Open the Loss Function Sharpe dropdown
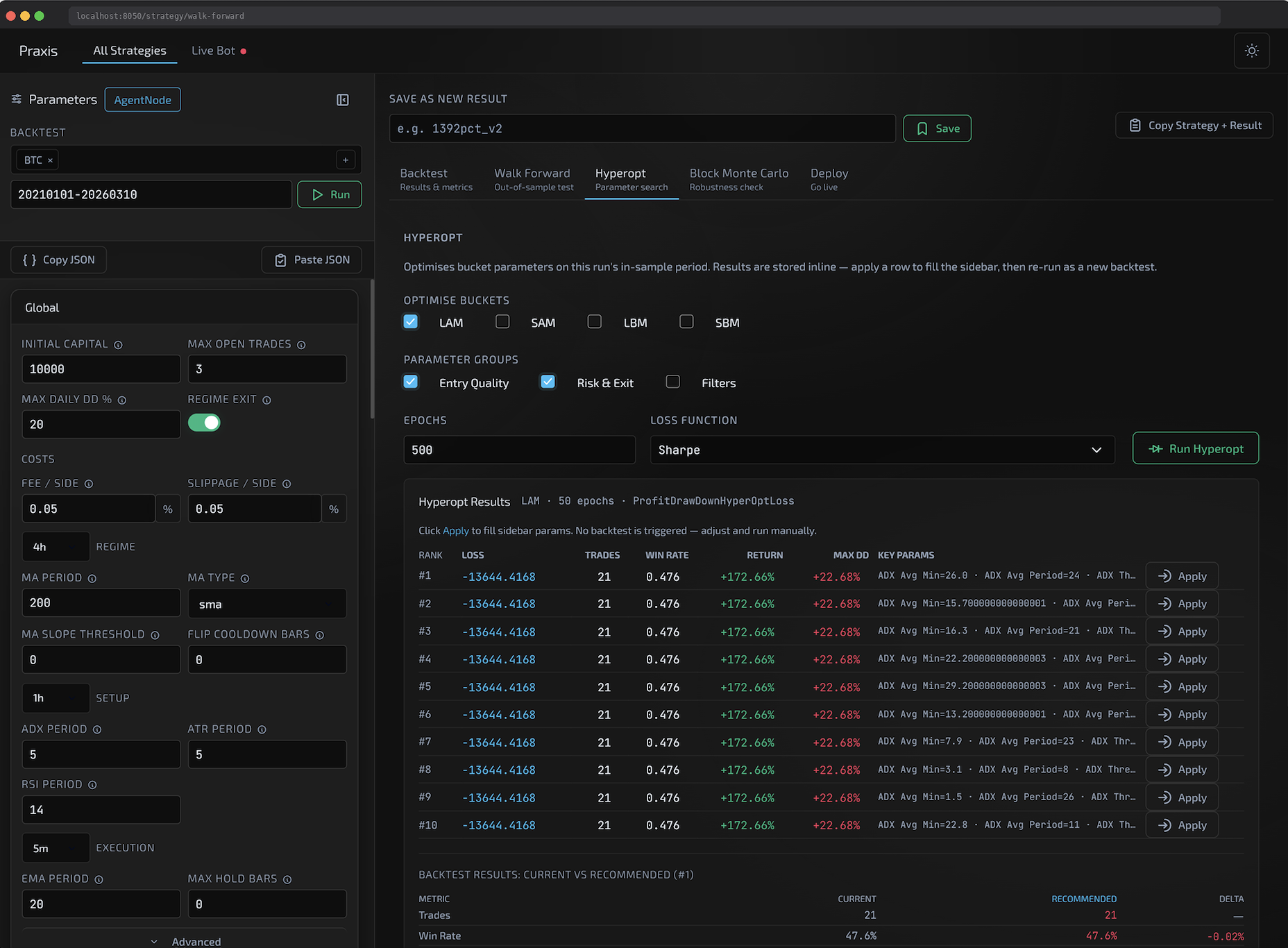The height and width of the screenshot is (948, 1288). click(x=882, y=450)
